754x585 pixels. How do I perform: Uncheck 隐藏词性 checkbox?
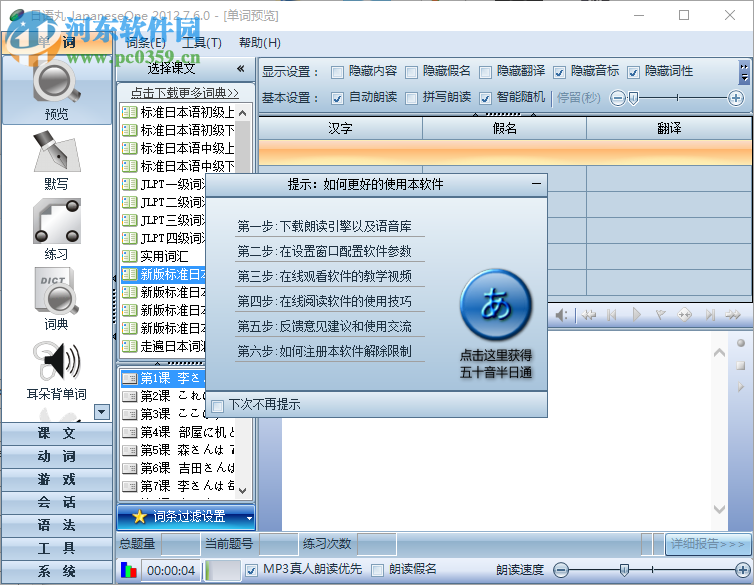(x=633, y=73)
